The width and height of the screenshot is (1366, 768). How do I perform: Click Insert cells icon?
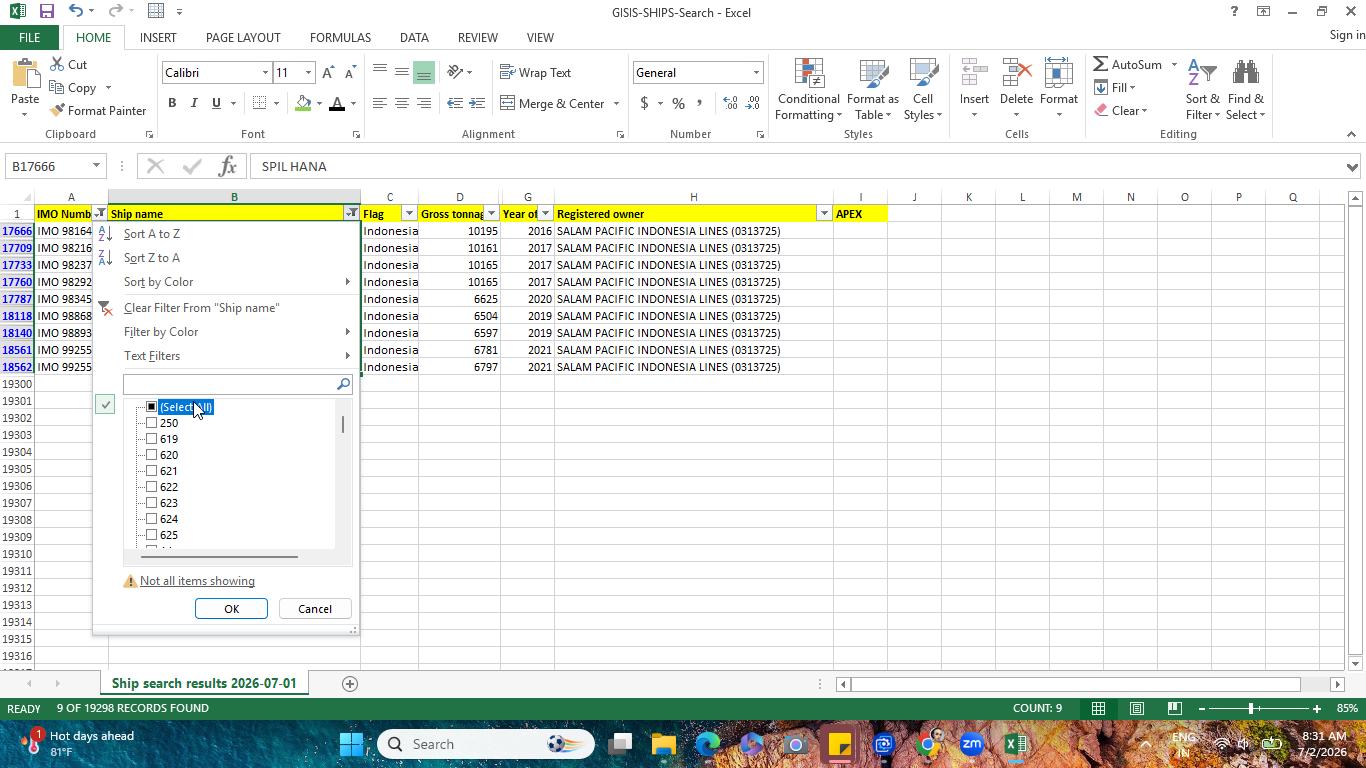point(974,74)
